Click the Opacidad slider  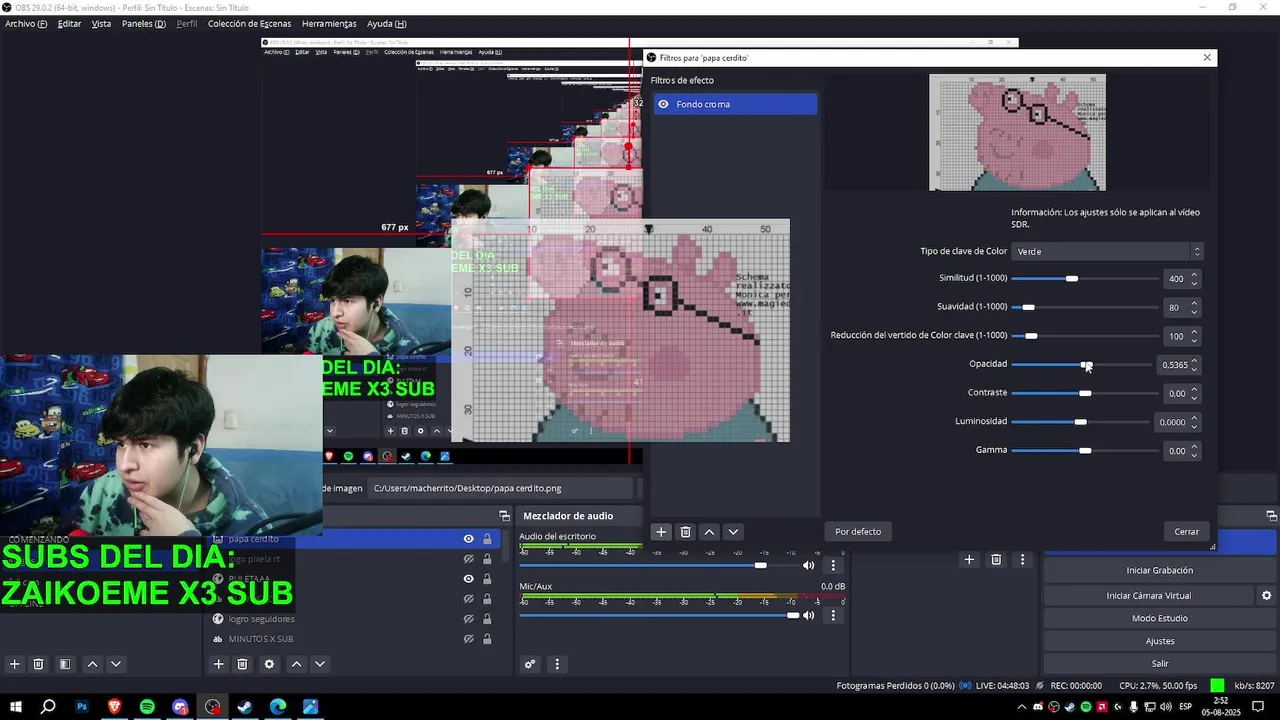[1084, 364]
